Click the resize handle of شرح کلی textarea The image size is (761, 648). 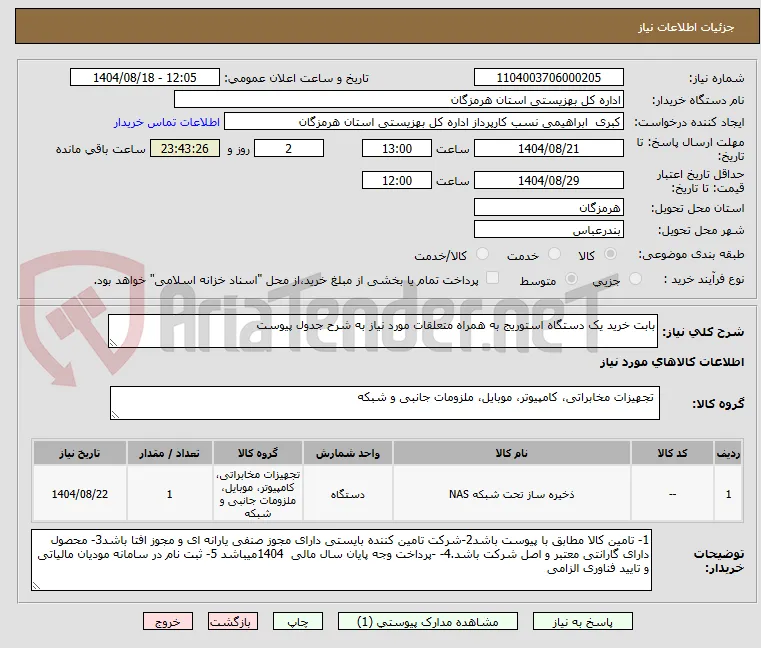113,343
